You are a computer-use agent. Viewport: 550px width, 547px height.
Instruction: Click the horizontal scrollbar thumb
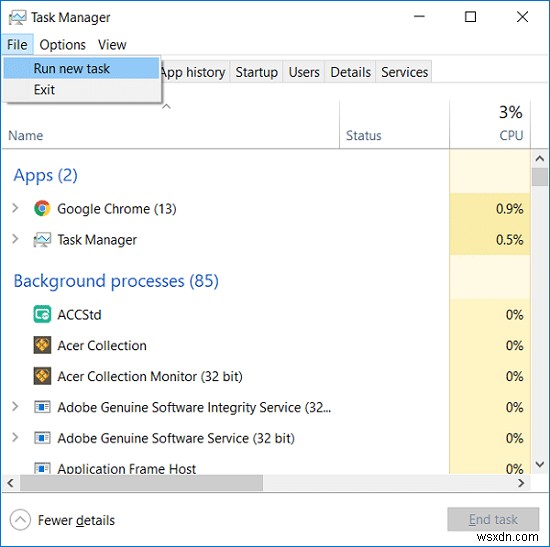point(141,483)
